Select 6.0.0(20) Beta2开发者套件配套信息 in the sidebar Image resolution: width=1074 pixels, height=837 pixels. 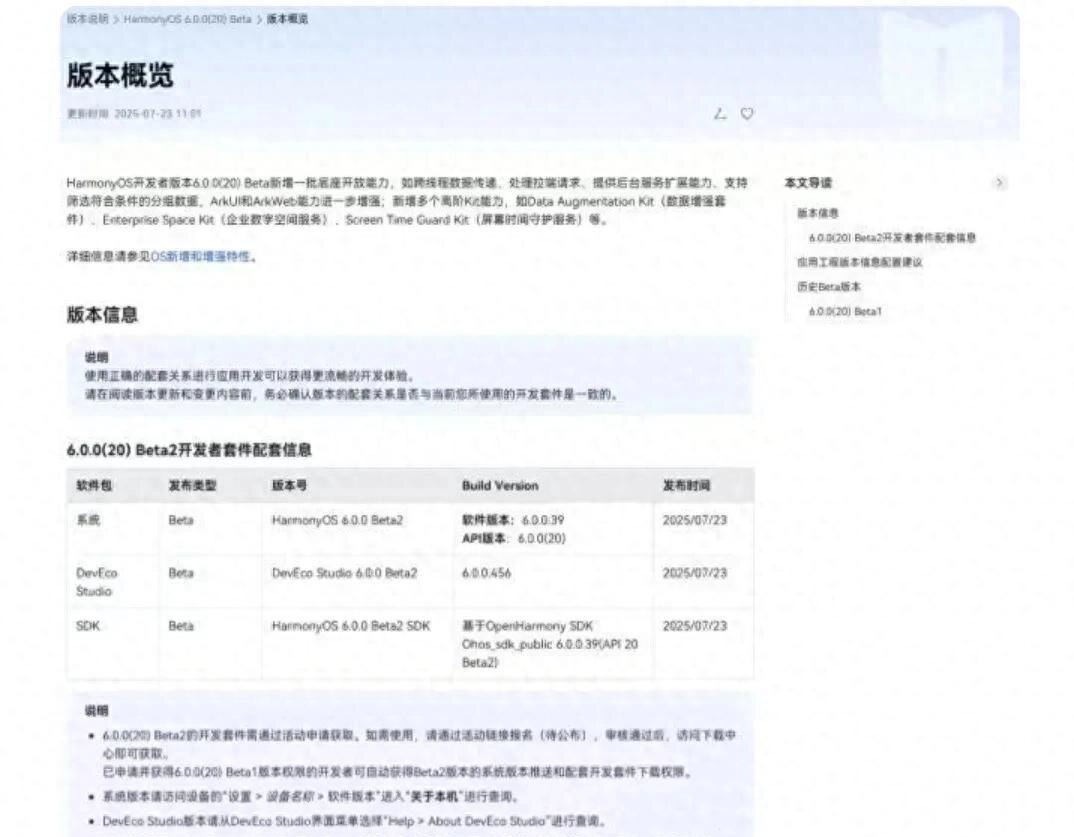(893, 237)
